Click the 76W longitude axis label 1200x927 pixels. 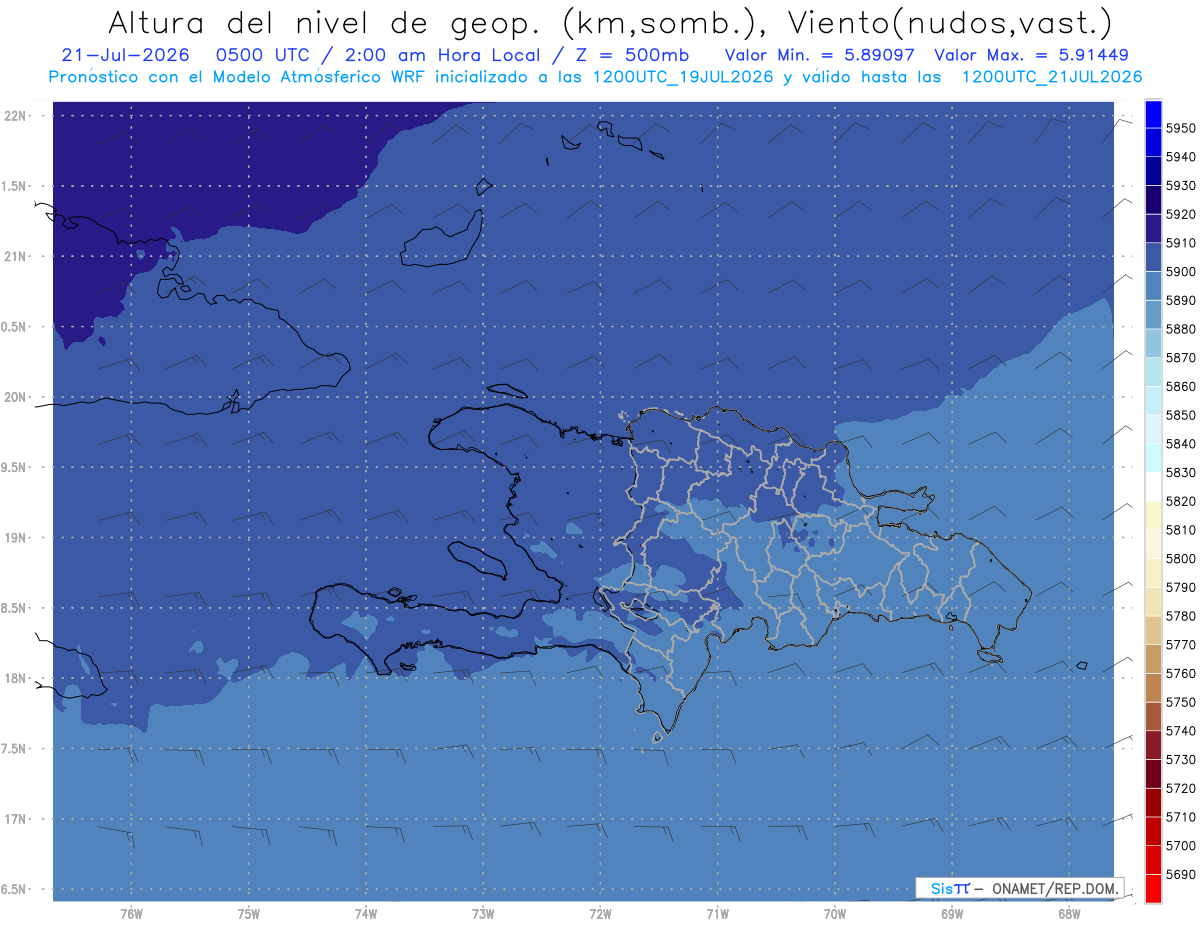point(131,914)
